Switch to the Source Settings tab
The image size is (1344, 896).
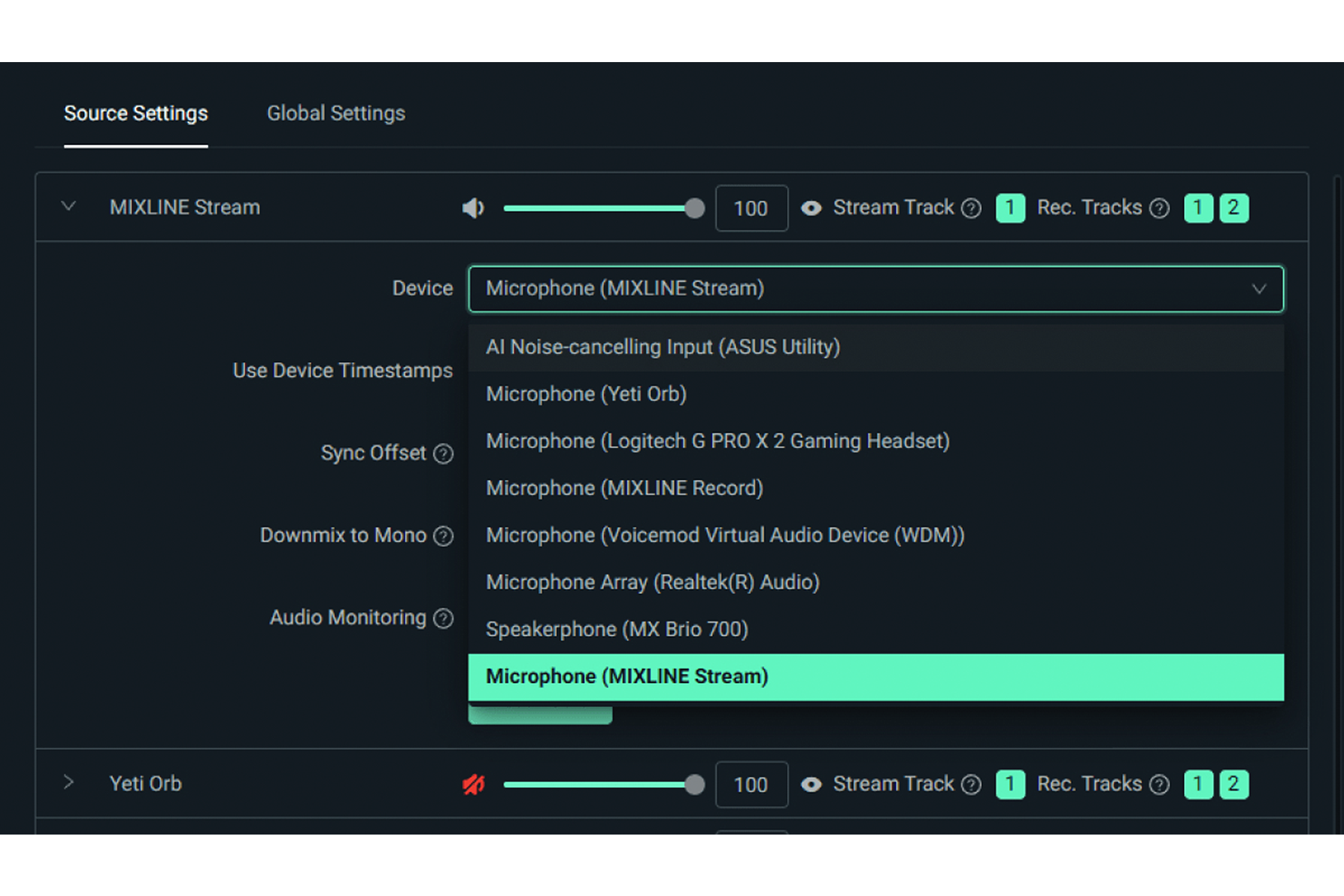pos(136,113)
